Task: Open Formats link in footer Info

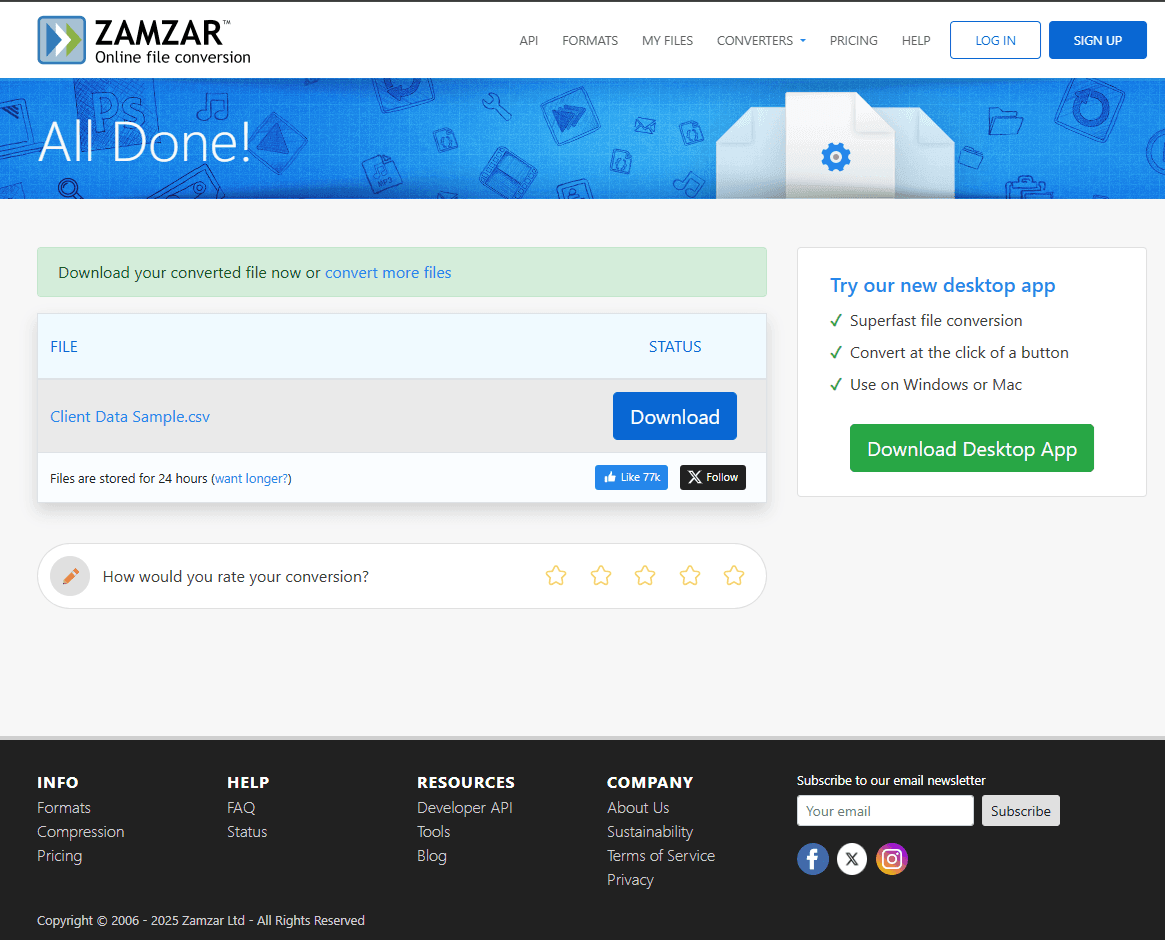Action: (64, 808)
